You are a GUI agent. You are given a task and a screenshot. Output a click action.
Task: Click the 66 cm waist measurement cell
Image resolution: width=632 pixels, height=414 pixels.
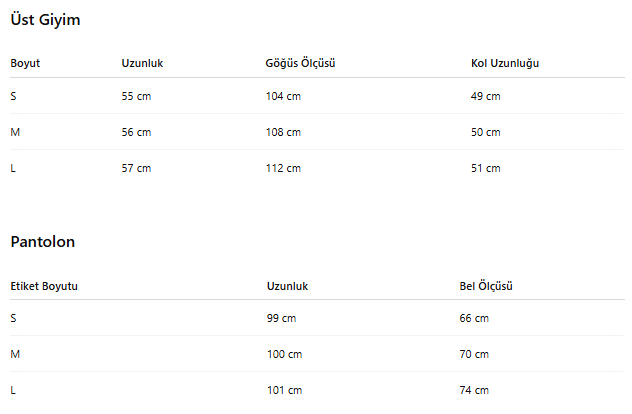[474, 318]
